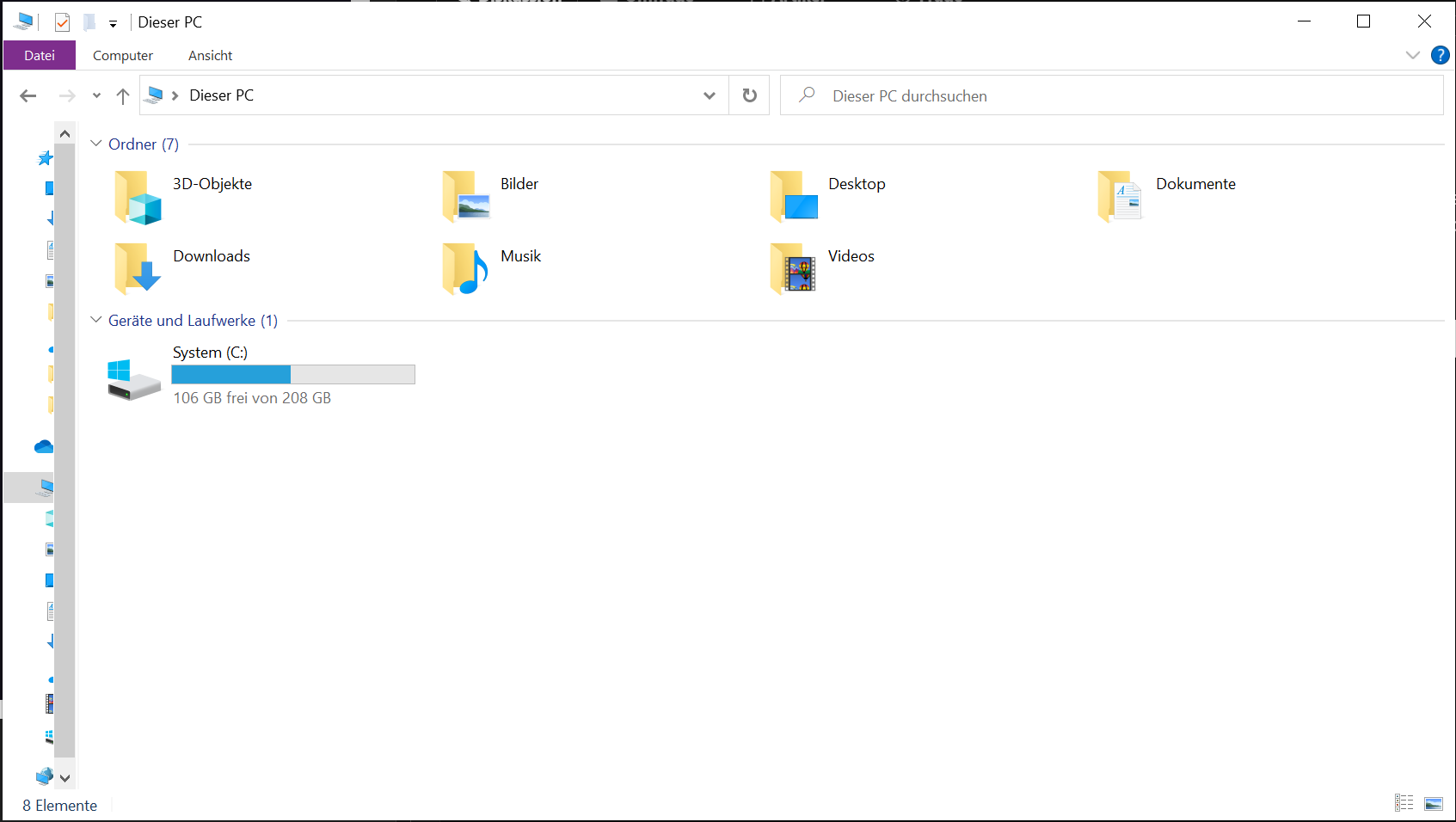Viewport: 1456px width, 822px height.
Task: Open the Customize Quick Access Toolbar dropdown
Action: click(x=113, y=24)
